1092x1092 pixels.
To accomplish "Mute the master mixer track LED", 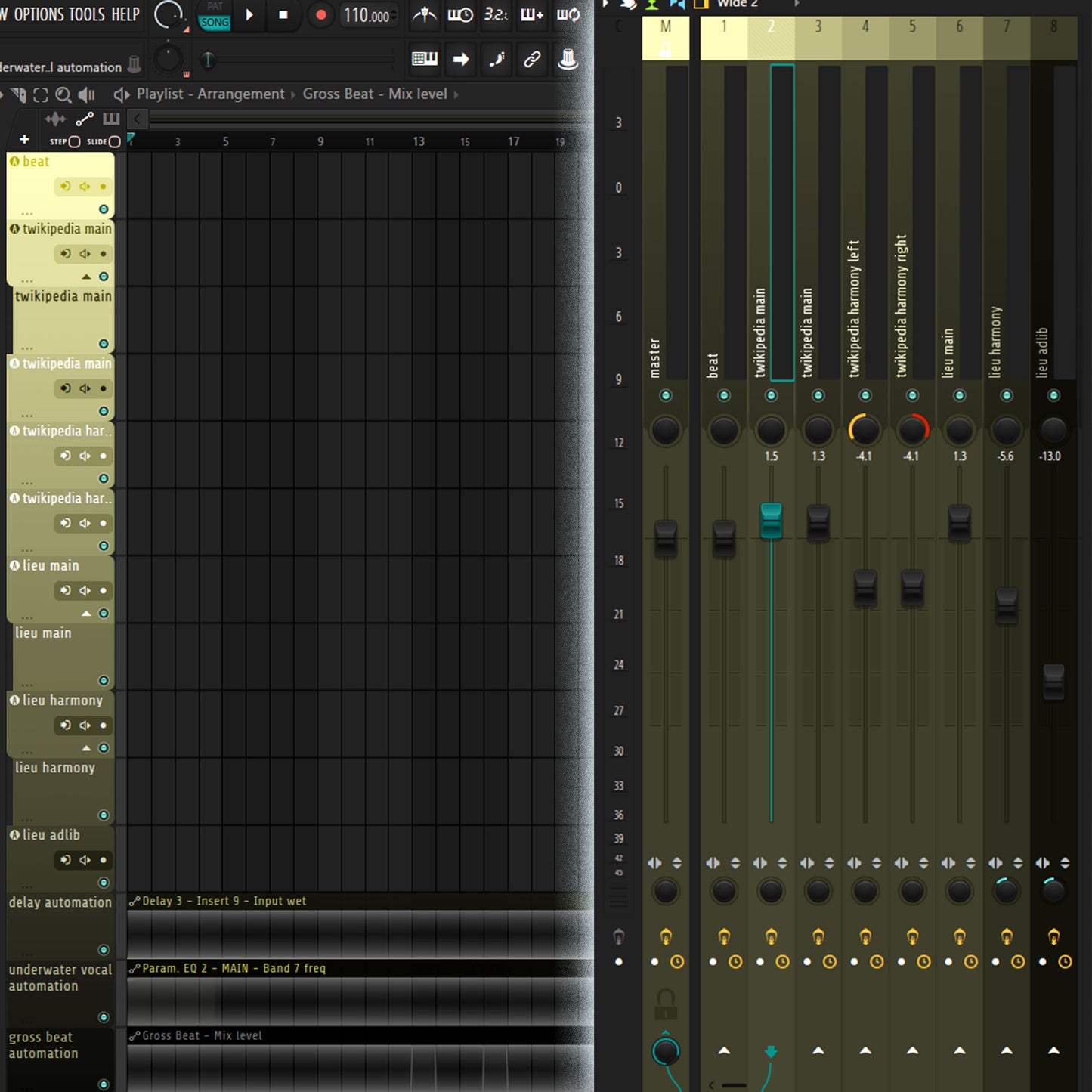I will [x=666, y=395].
